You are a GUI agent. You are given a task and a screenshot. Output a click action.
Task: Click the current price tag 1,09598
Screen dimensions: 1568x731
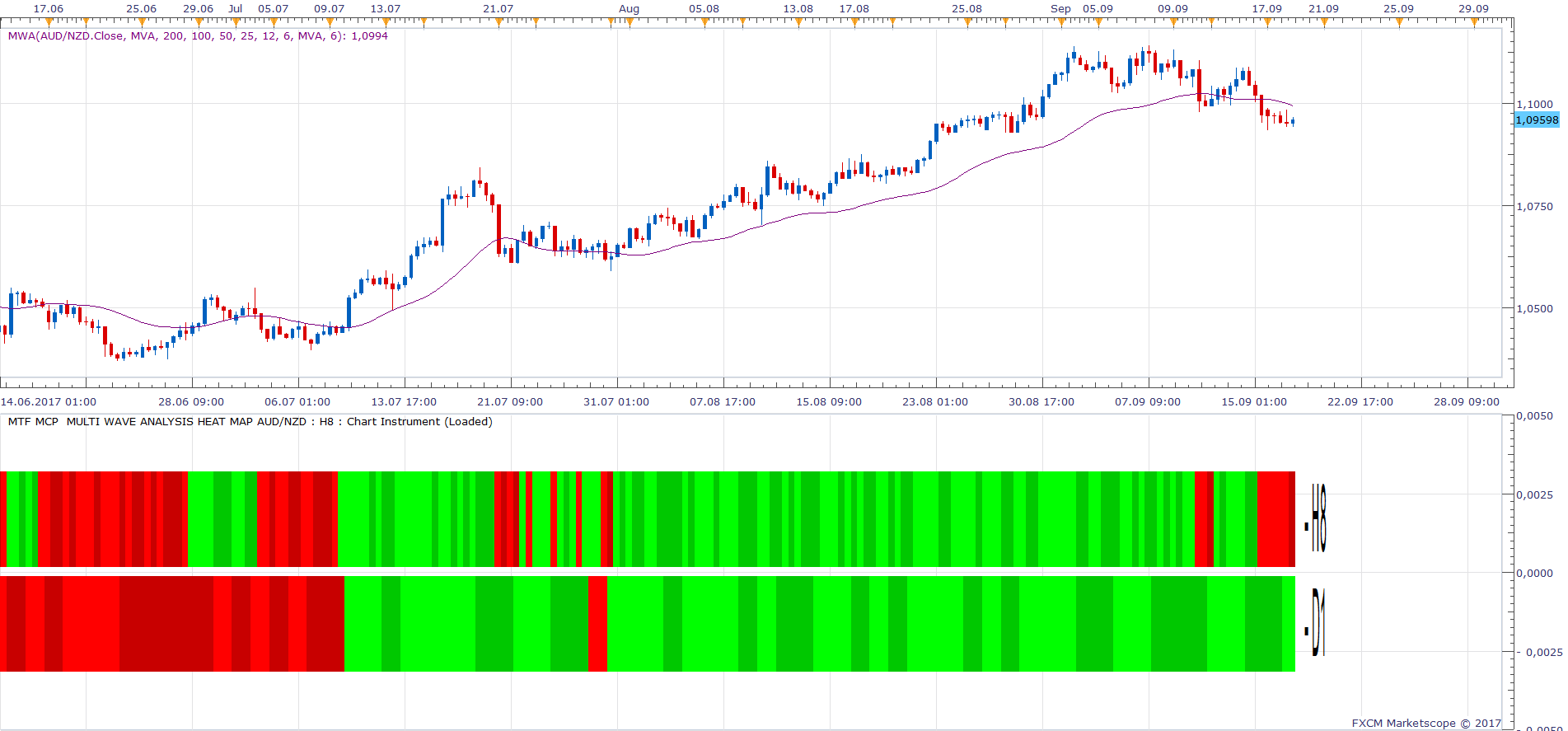[x=1538, y=120]
